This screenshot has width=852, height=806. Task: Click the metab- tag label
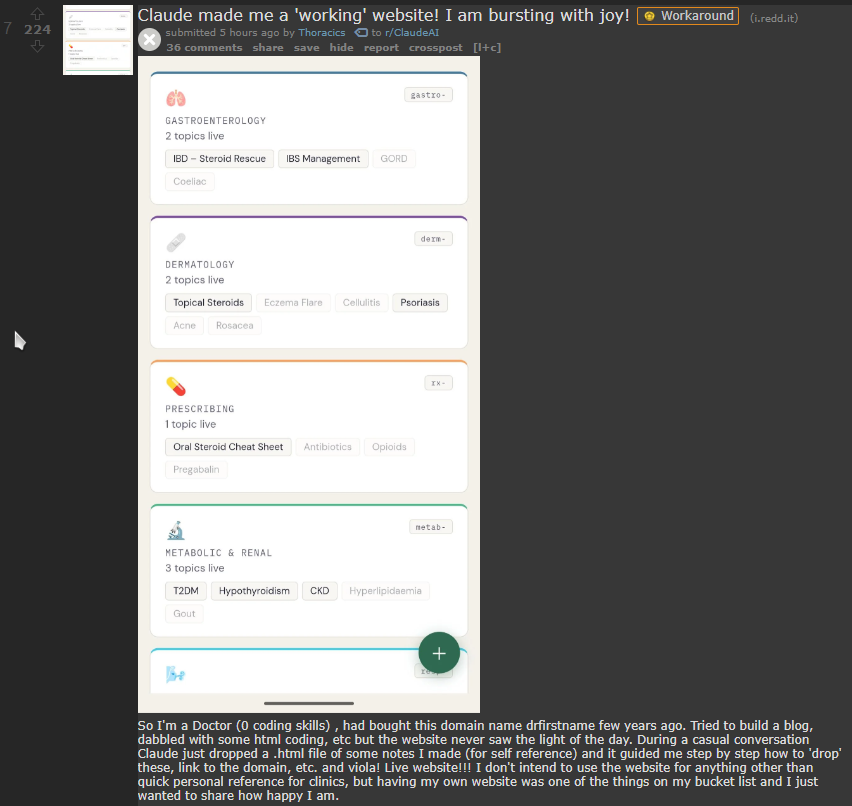pyautogui.click(x=431, y=527)
